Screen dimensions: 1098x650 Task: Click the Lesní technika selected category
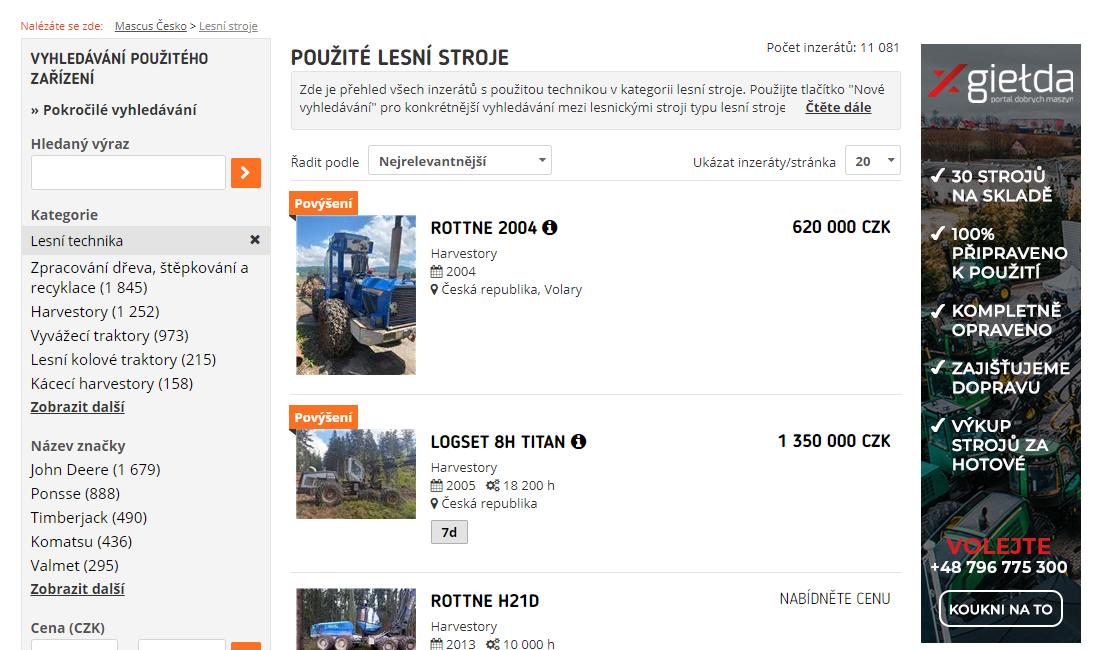point(77,241)
